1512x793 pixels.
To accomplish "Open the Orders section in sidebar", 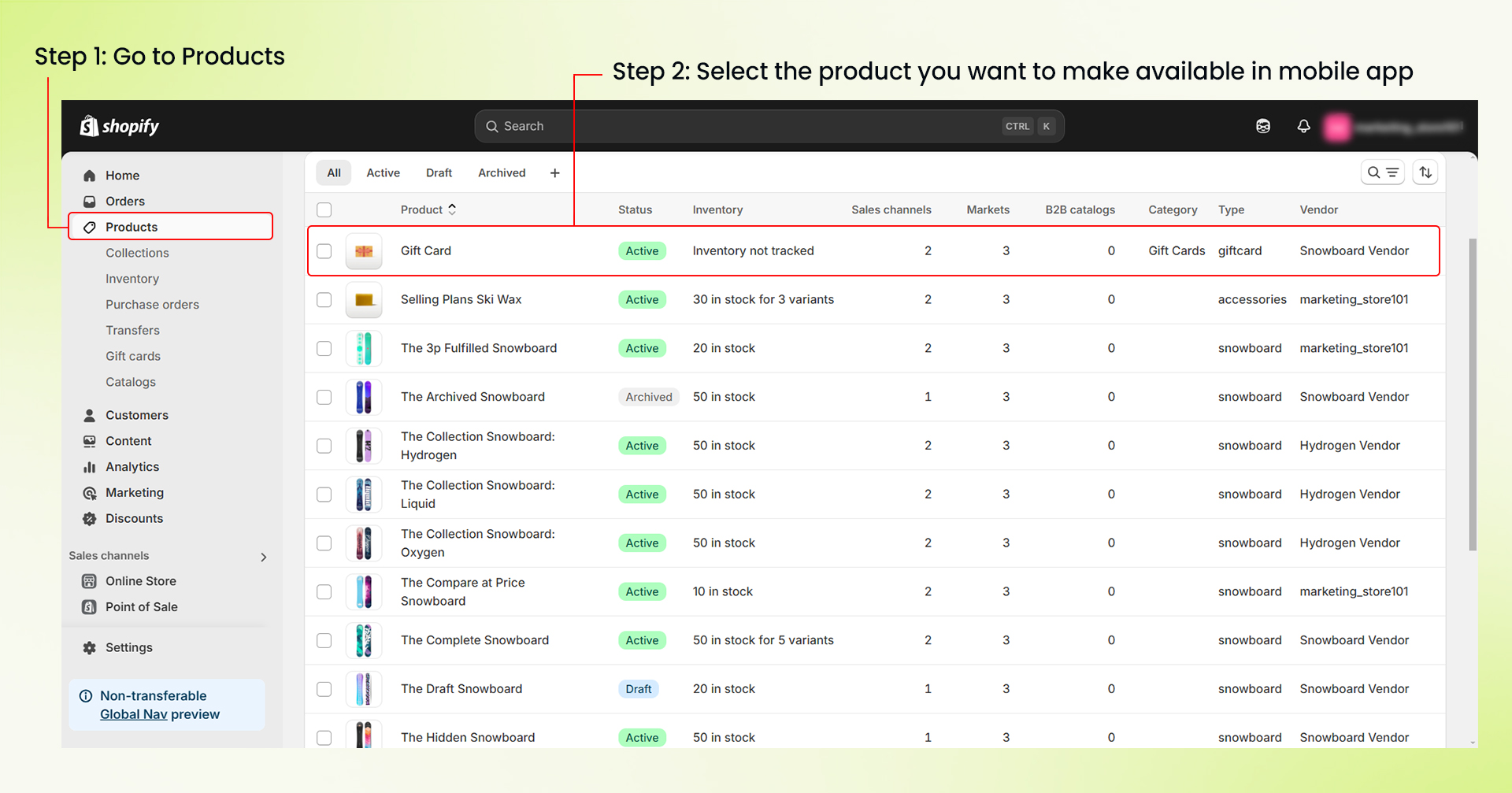I will 125,201.
